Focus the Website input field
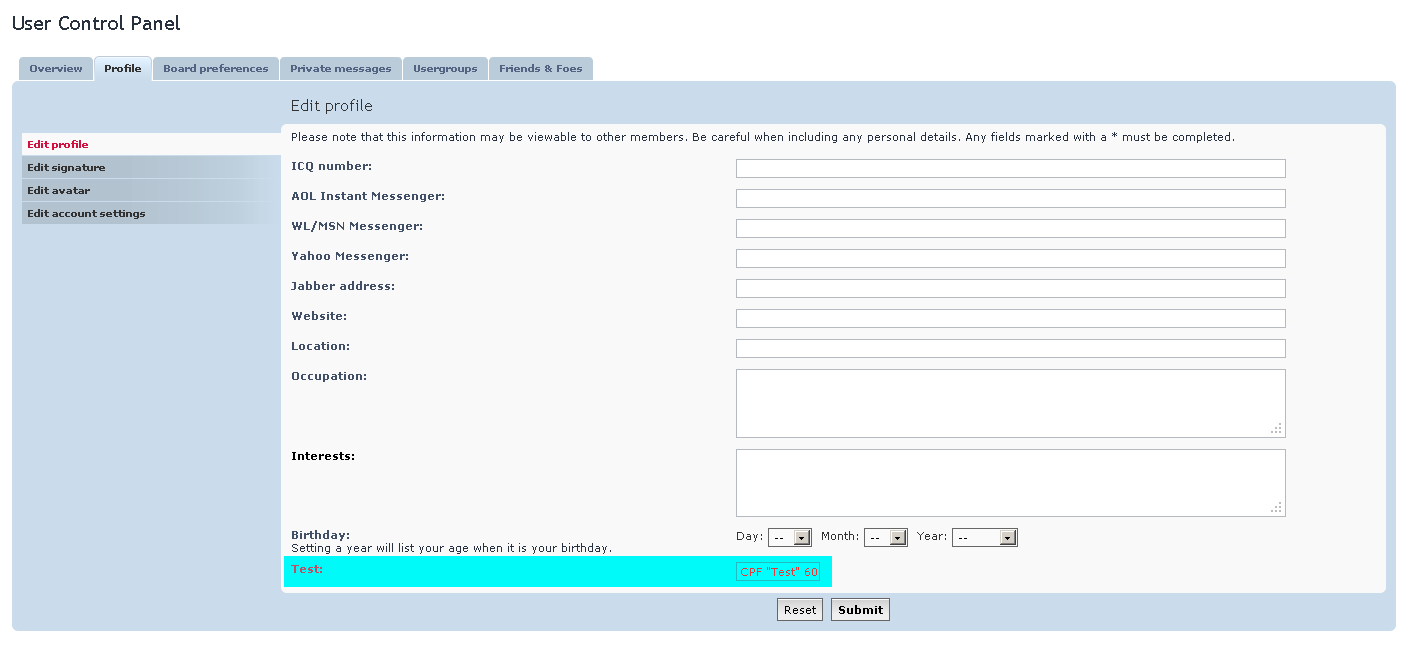The height and width of the screenshot is (649, 1413). [x=1010, y=319]
